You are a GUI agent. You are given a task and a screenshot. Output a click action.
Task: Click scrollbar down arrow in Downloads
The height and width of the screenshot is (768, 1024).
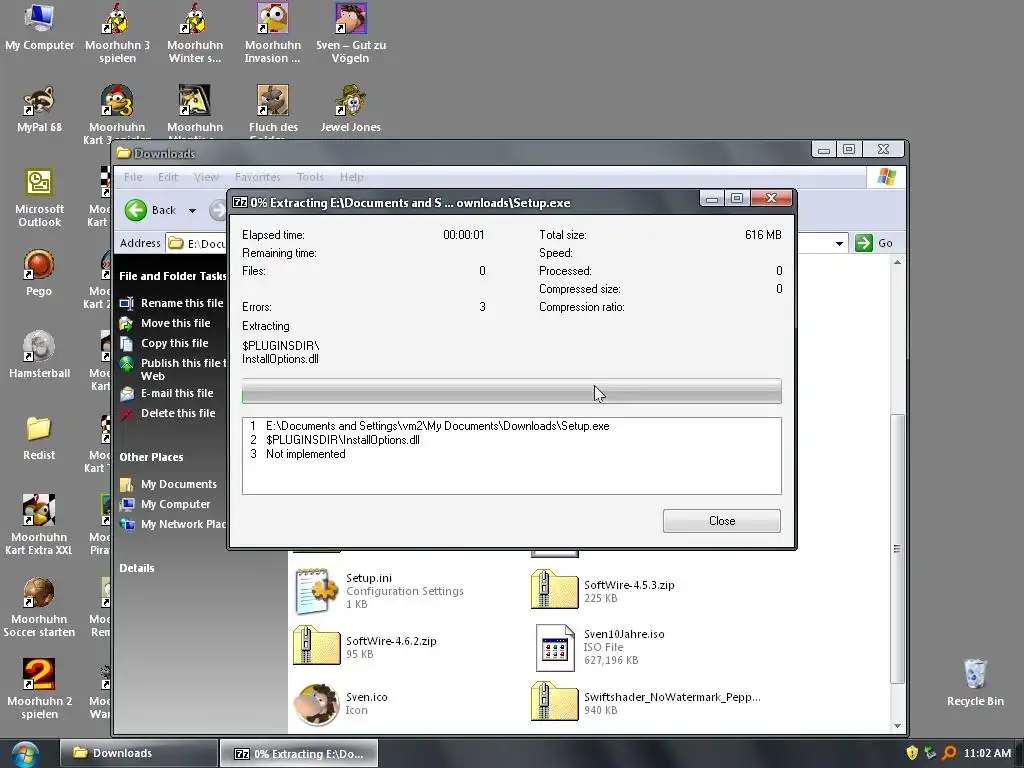pos(898,726)
